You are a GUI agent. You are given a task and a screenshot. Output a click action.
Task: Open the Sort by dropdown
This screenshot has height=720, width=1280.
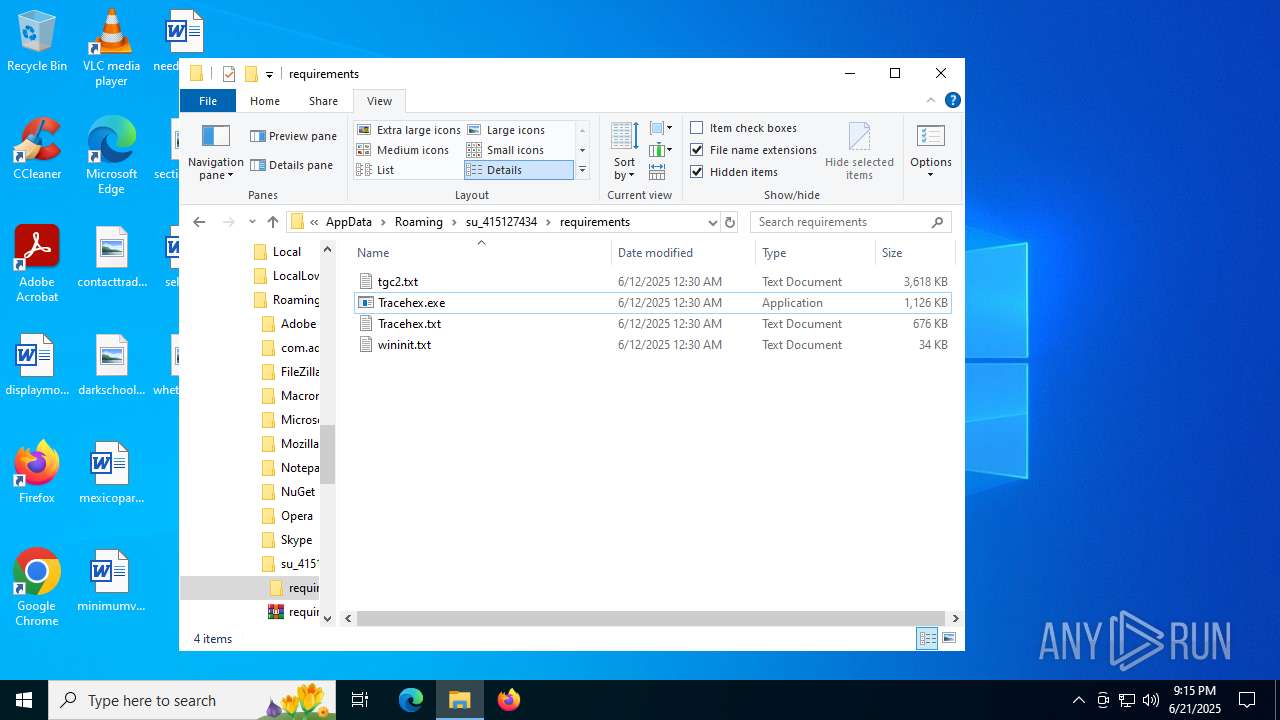pyautogui.click(x=624, y=152)
